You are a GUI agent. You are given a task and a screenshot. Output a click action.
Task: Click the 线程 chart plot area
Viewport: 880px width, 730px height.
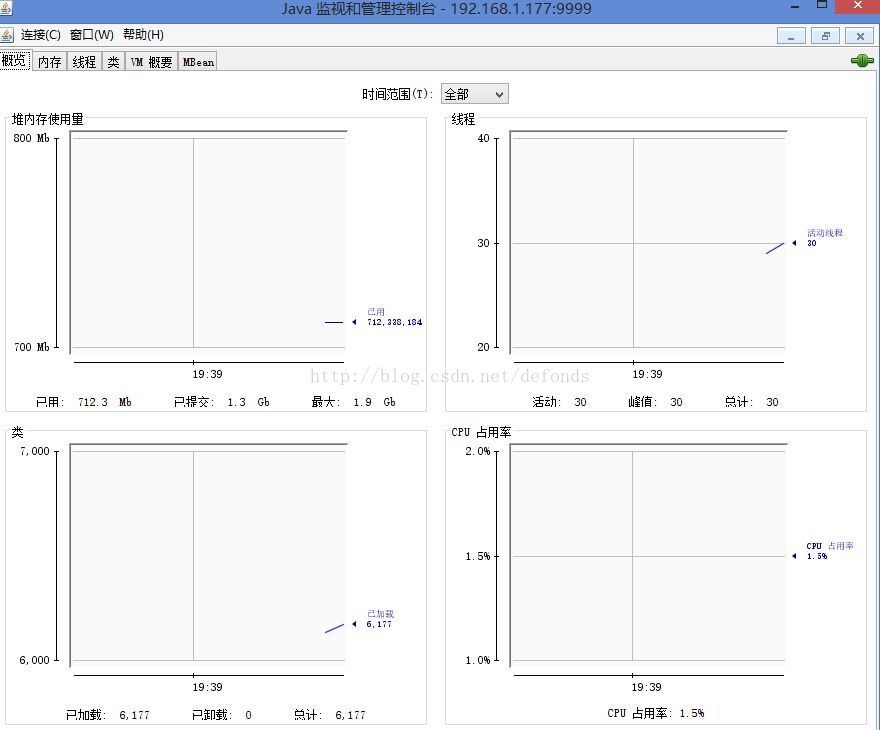[x=648, y=242]
